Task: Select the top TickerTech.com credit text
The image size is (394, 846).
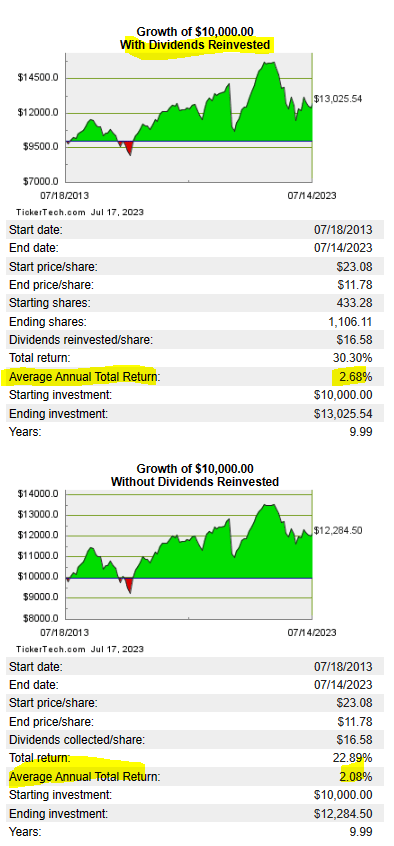Action: point(80,212)
